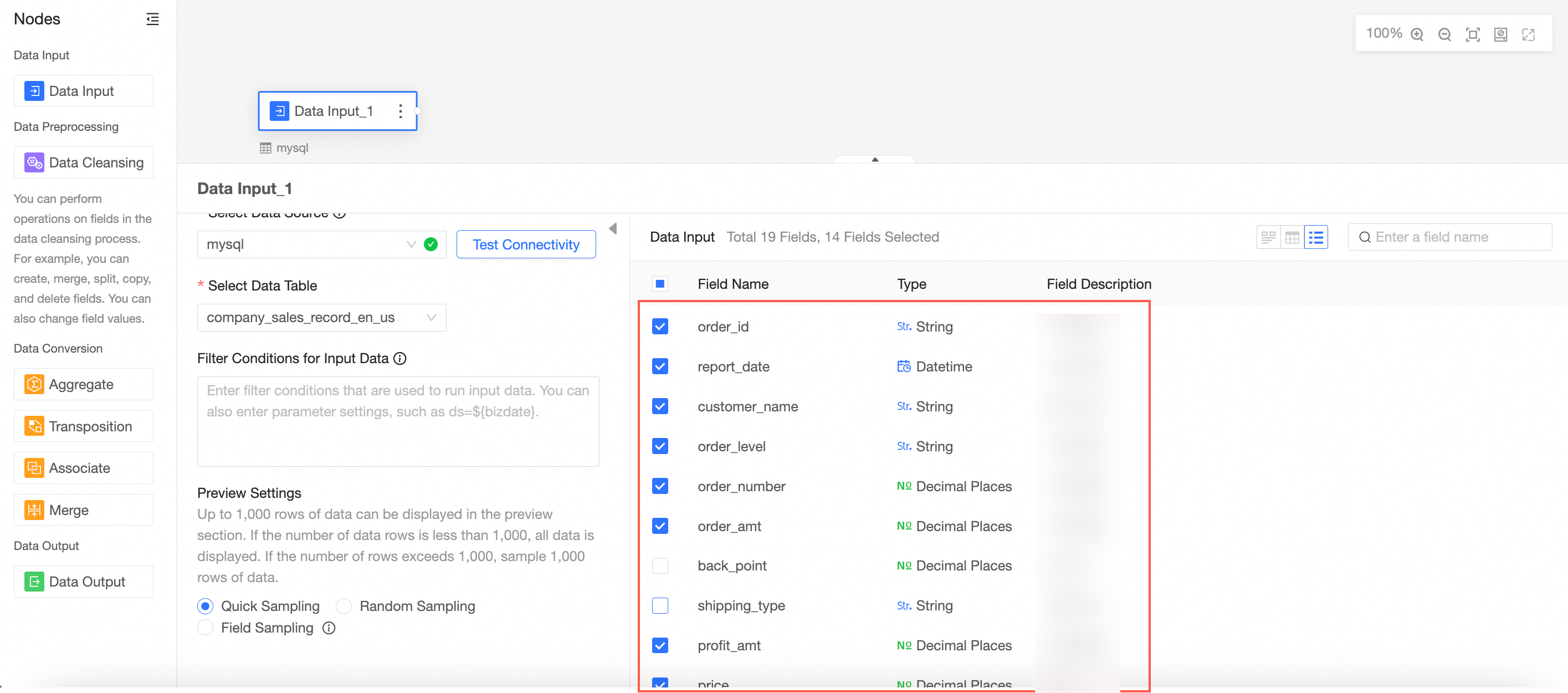
Task: Click the zoom in magnifier icon
Action: 1416,34
